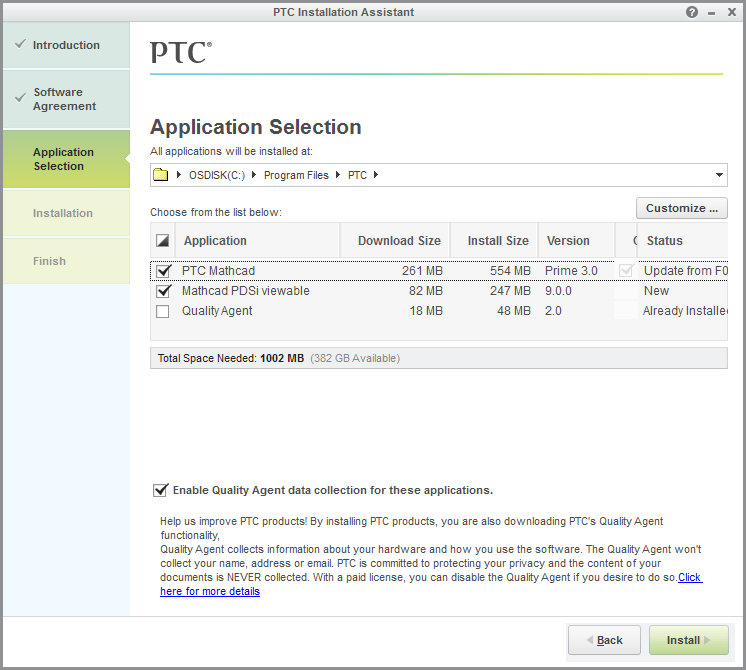Sort by the Application column header

tap(257, 241)
